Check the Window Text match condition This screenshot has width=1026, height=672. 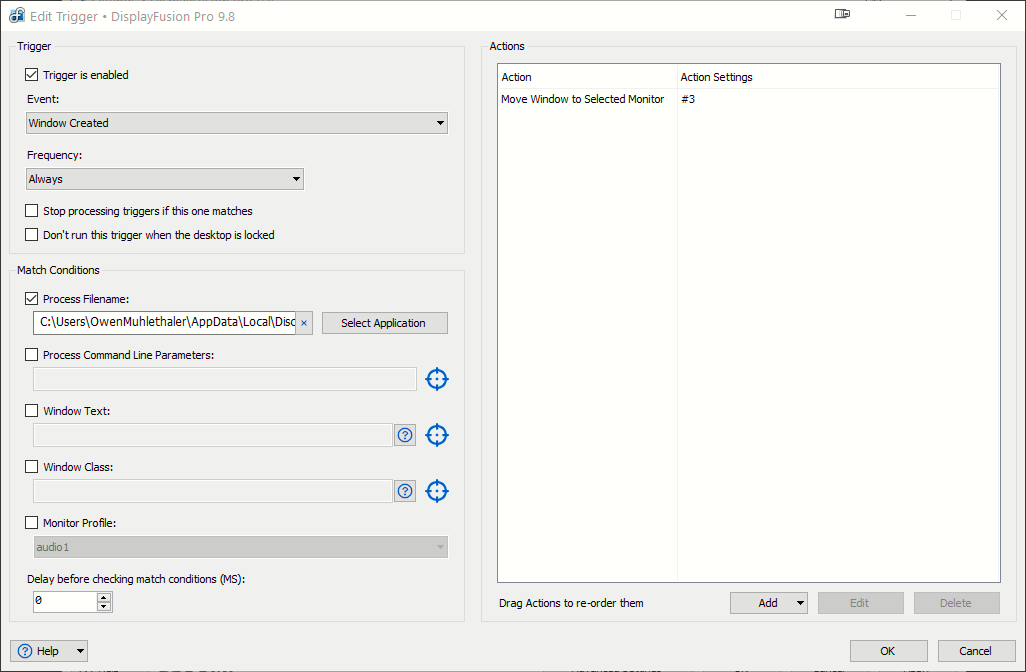tap(32, 411)
